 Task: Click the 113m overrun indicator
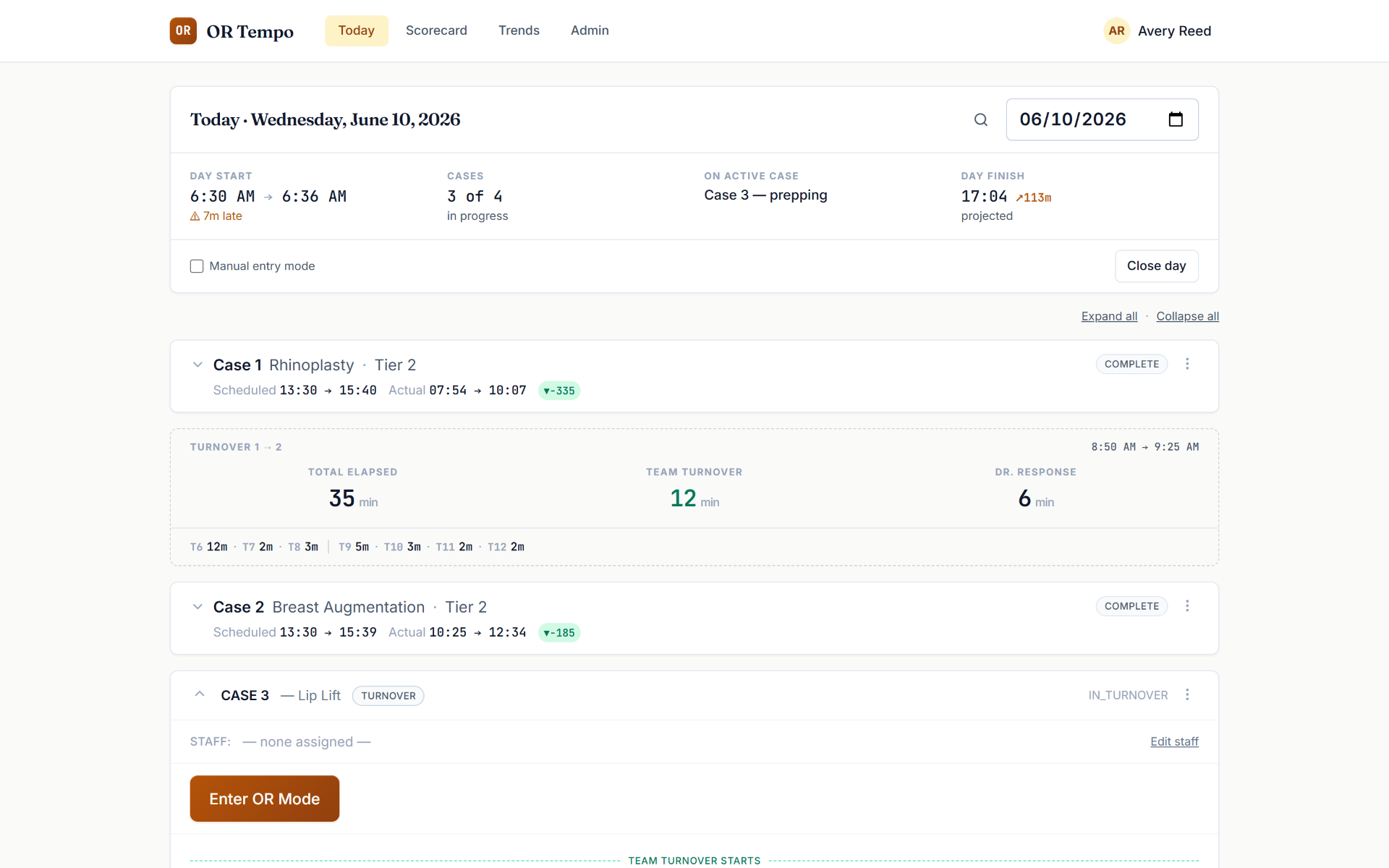coord(1033,197)
